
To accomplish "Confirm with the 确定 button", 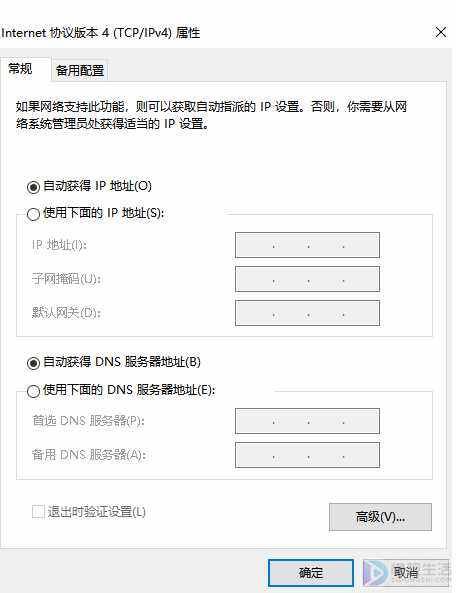I will click(311, 573).
